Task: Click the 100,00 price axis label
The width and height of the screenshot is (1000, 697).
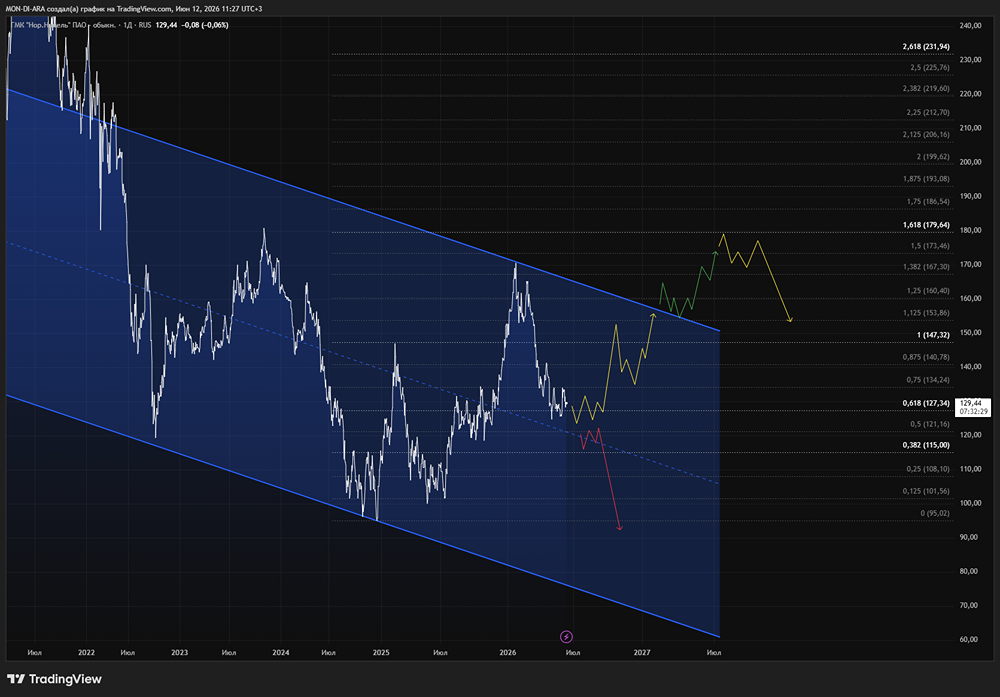Action: coord(970,503)
